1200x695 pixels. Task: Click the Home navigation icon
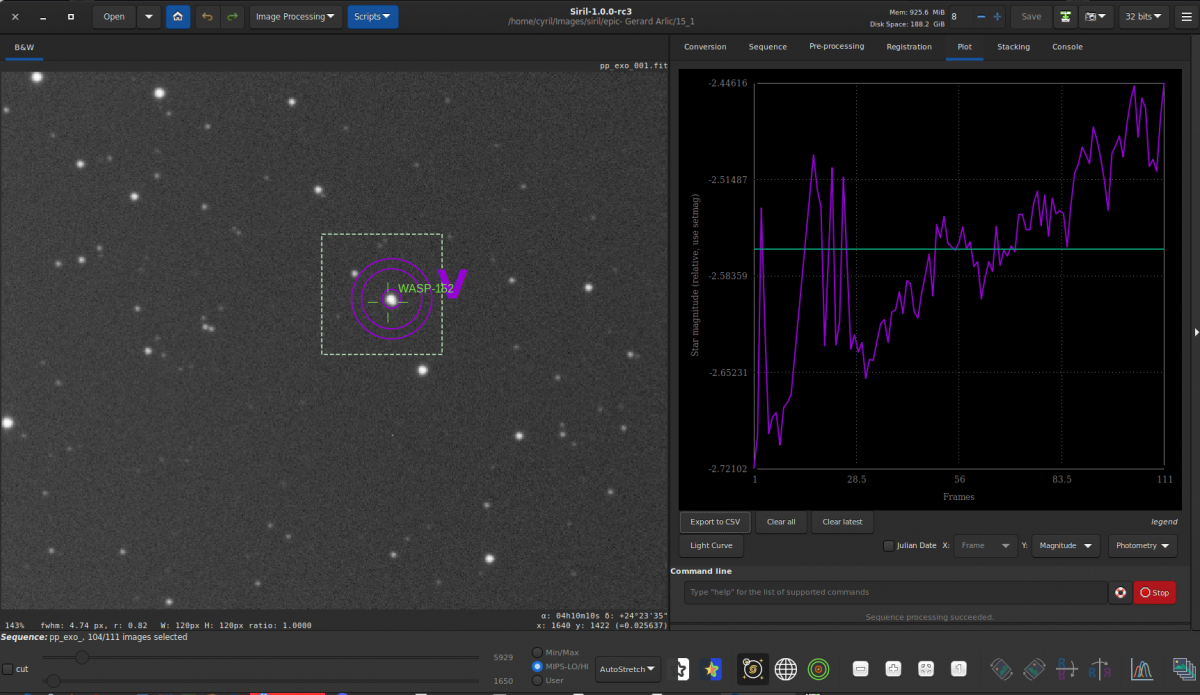pos(178,16)
